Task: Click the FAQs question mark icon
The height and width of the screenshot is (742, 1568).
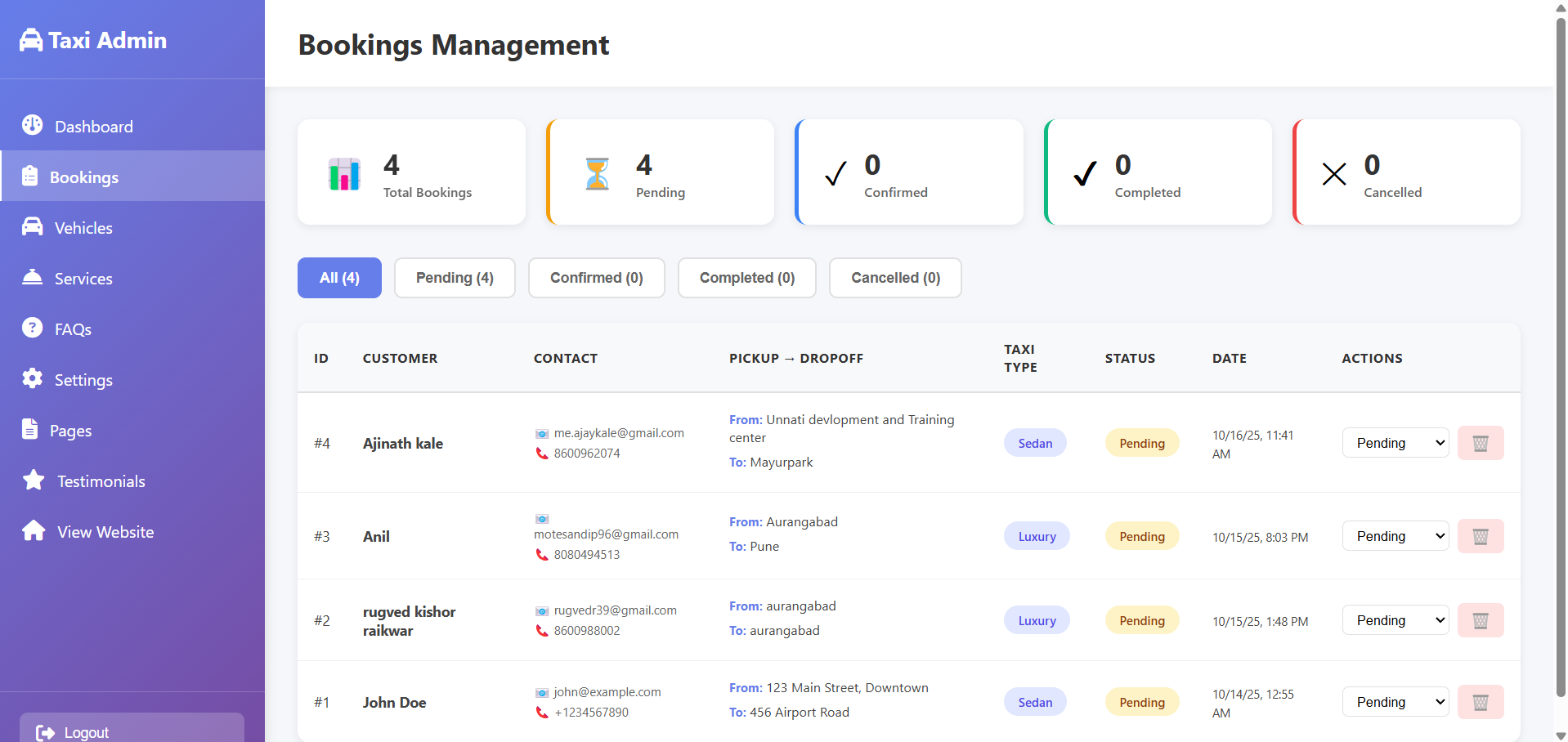Action: [x=33, y=328]
